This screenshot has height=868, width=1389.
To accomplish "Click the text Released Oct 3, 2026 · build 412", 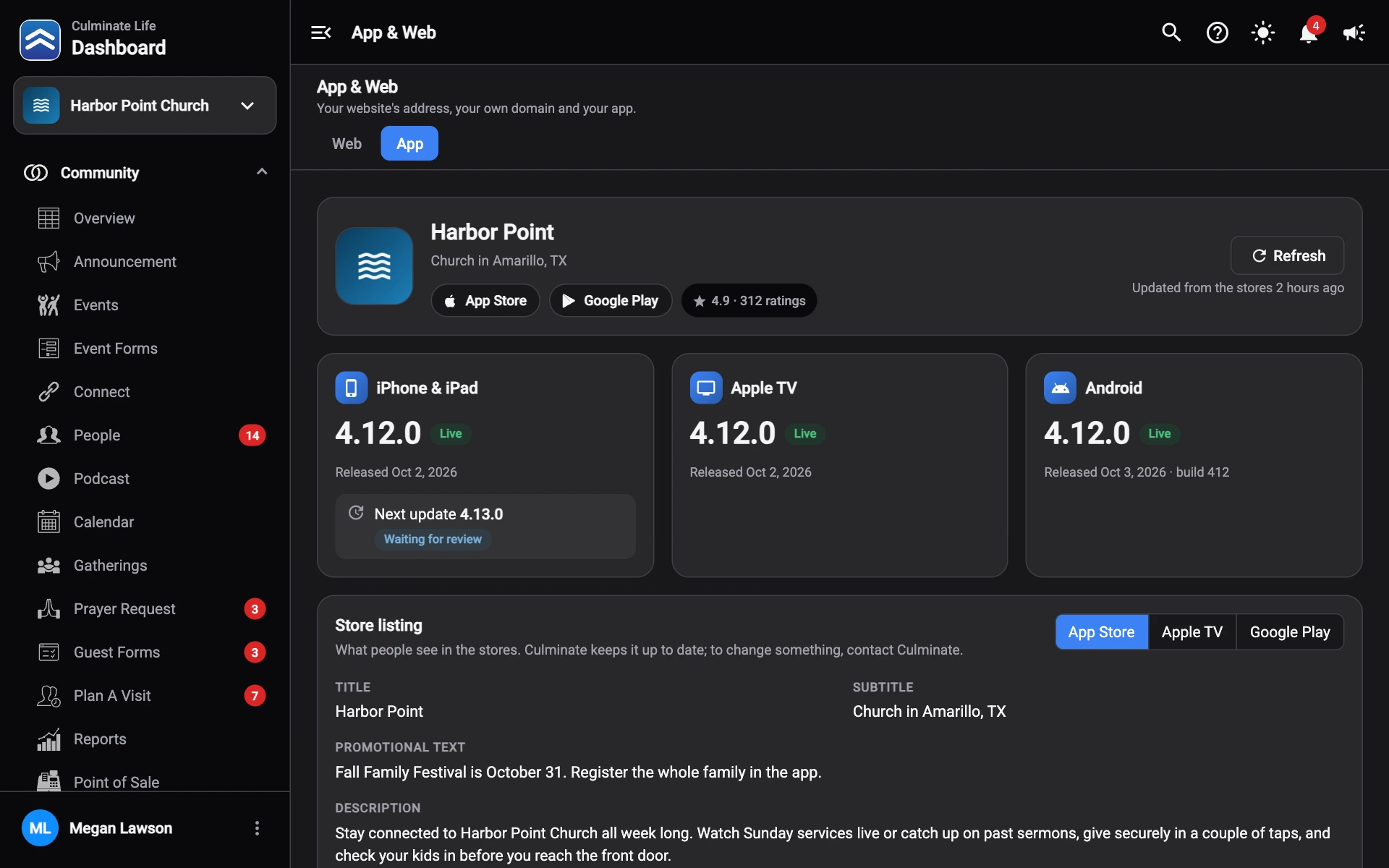I will click(1137, 472).
